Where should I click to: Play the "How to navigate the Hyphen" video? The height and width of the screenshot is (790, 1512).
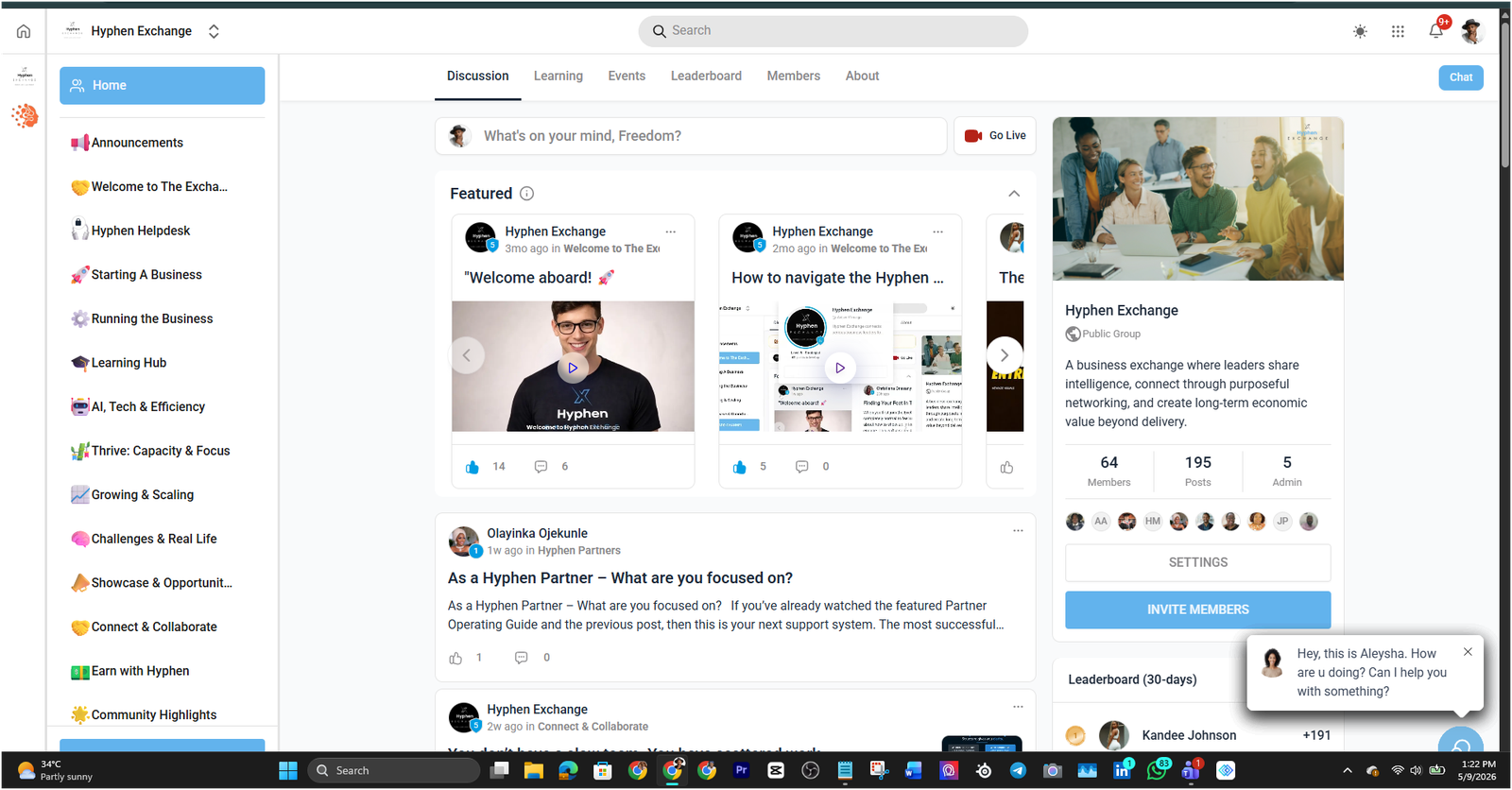(x=840, y=368)
